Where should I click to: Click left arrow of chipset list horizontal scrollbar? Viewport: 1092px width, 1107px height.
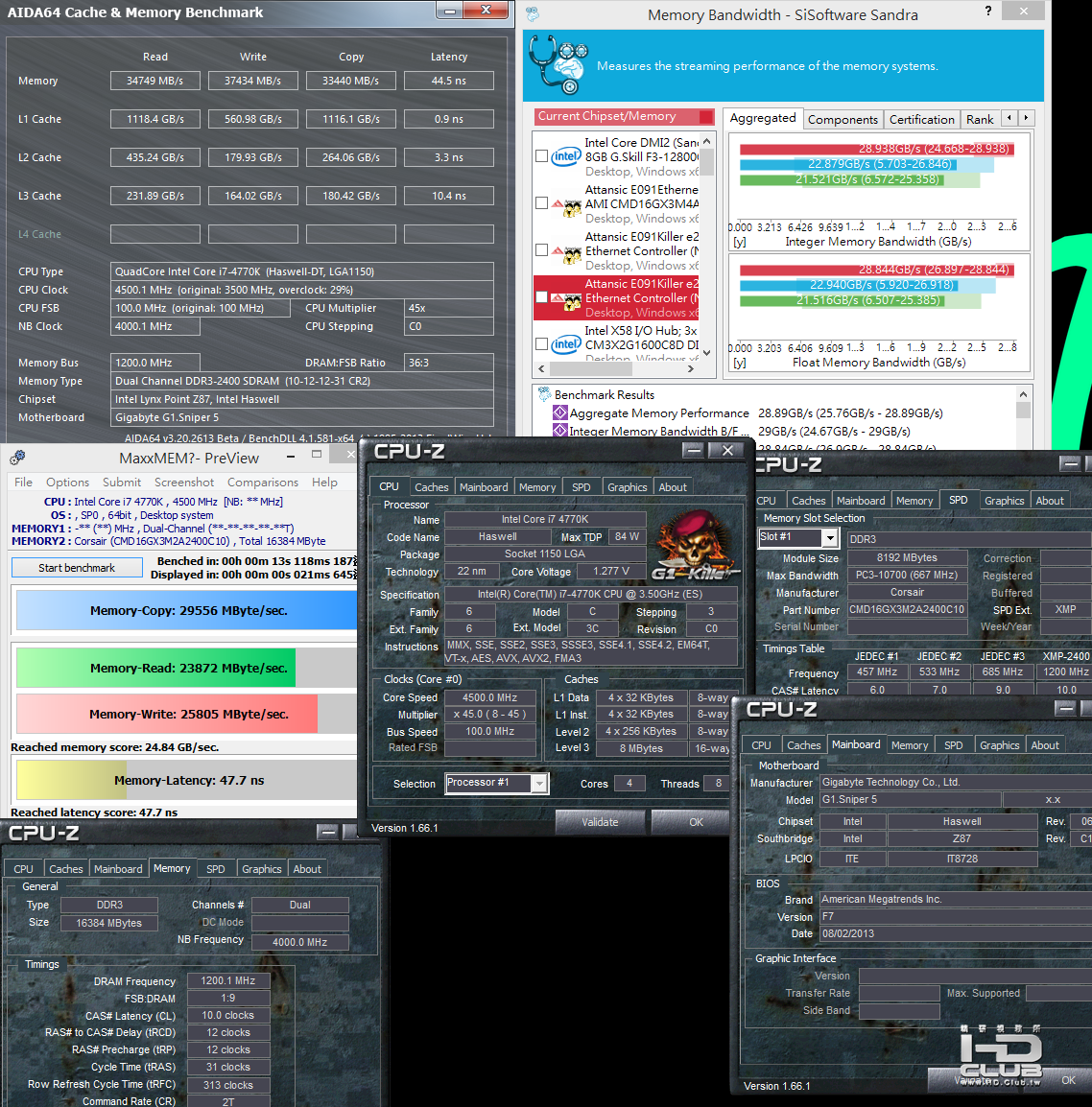click(542, 368)
